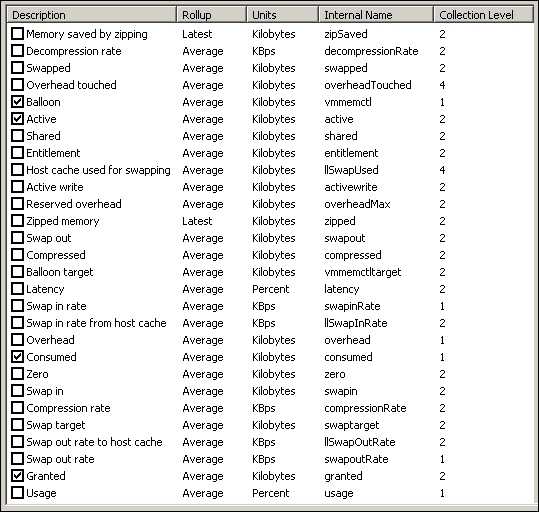This screenshot has height=512, width=539.
Task: Sort by the Collection Level column header
Action: point(484,15)
